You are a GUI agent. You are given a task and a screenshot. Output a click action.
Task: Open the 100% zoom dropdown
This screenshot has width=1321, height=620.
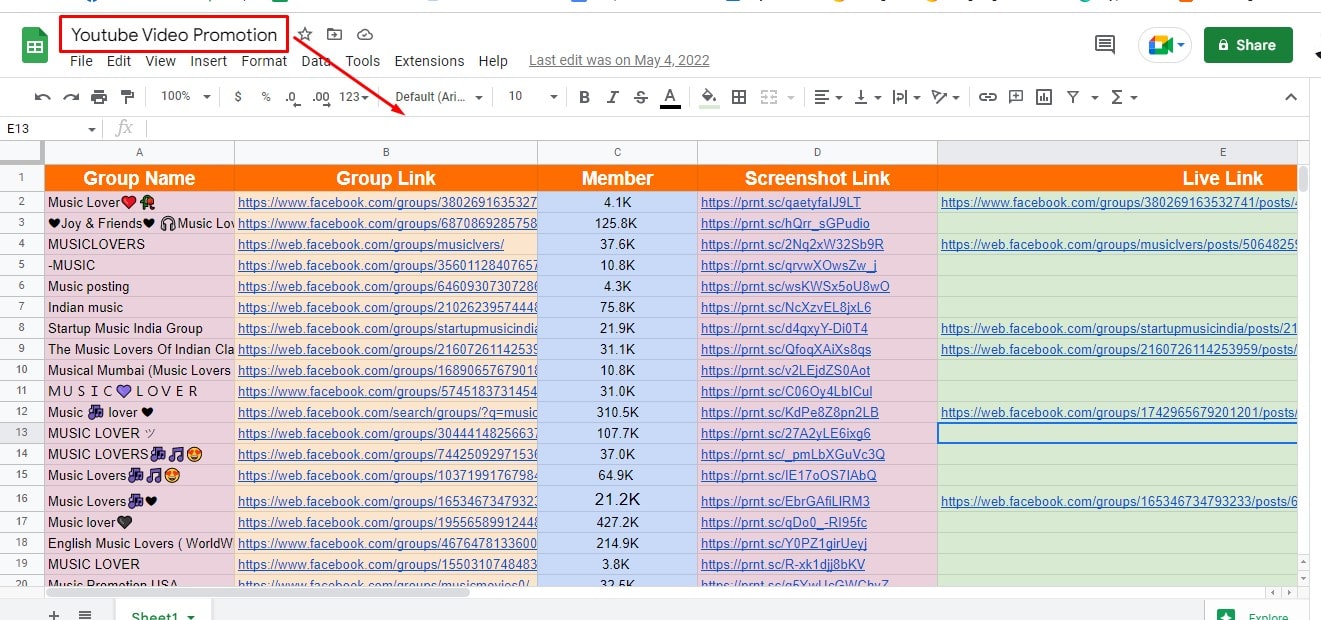(x=186, y=97)
